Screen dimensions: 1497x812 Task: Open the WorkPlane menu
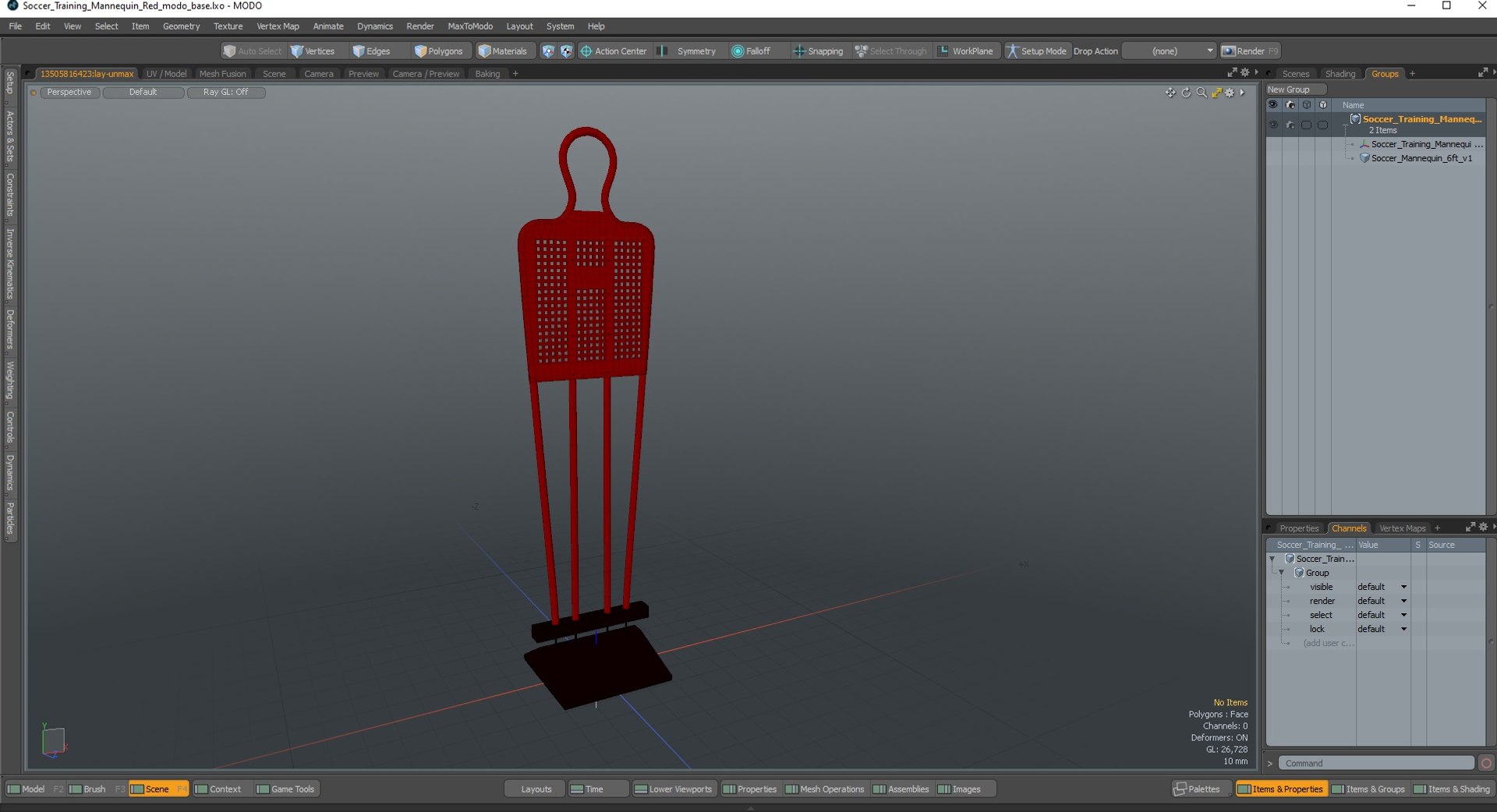[965, 51]
